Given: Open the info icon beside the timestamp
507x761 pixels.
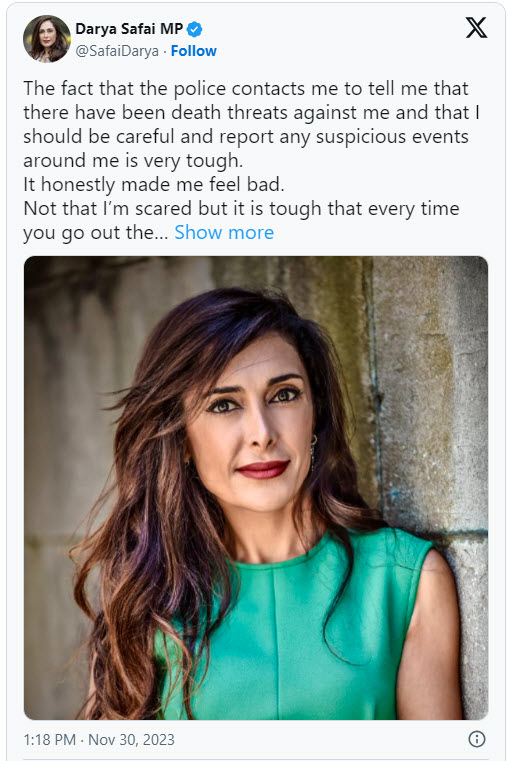Looking at the screenshot, I should point(477,739).
